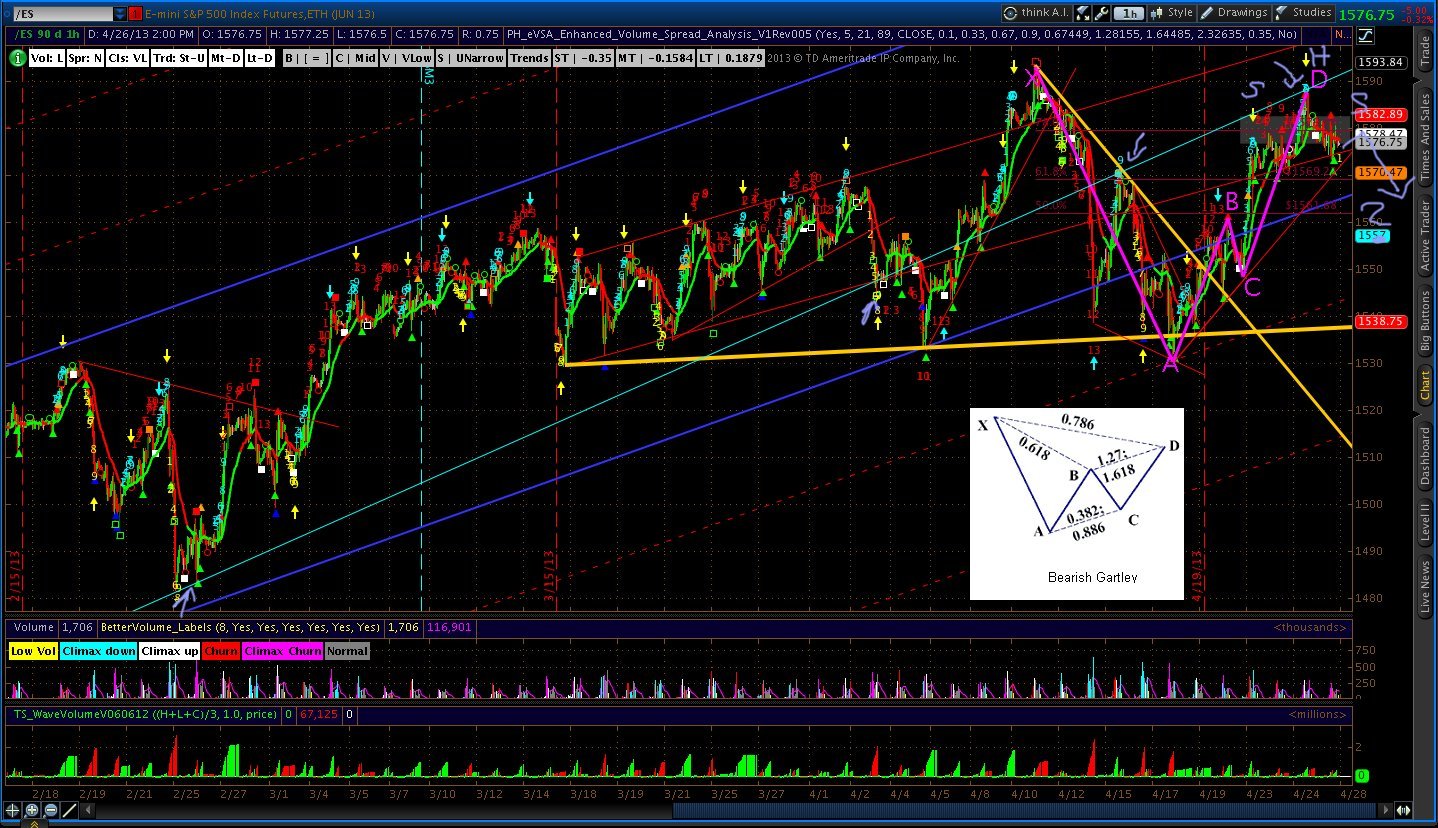Click the wrench chart settings icon
Viewport: 1438px width, 828px height.
click(1100, 13)
